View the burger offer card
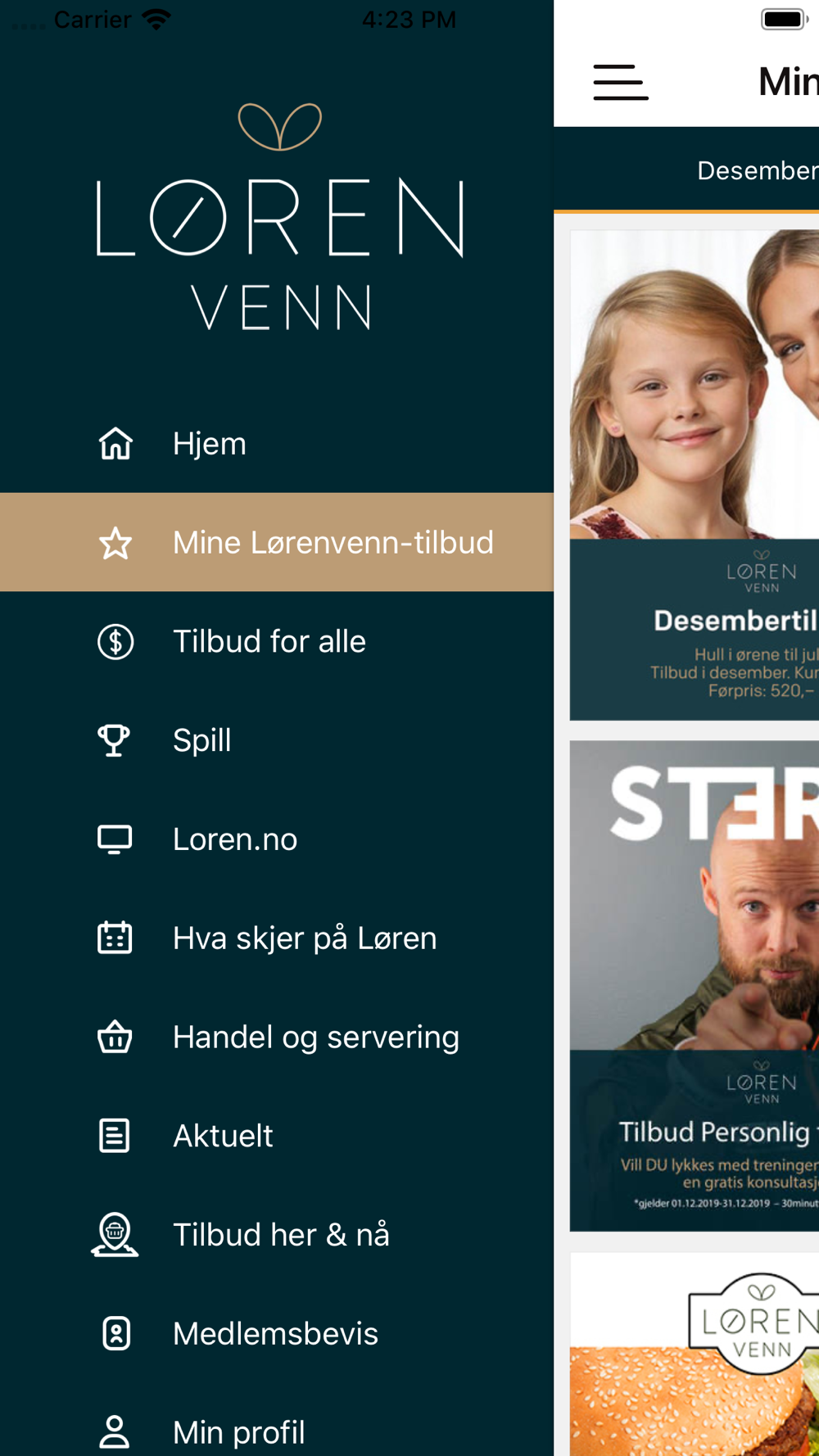 pyautogui.click(x=695, y=1354)
